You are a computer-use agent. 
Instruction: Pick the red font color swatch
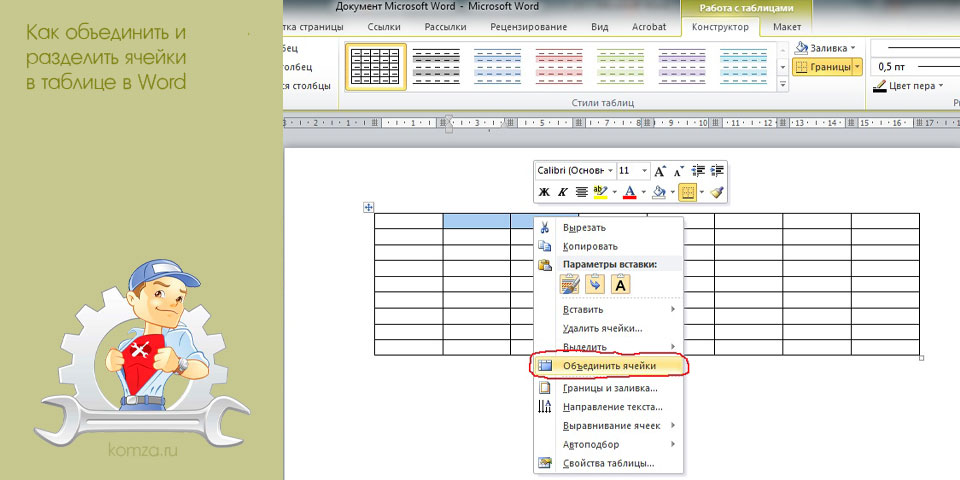coord(629,192)
